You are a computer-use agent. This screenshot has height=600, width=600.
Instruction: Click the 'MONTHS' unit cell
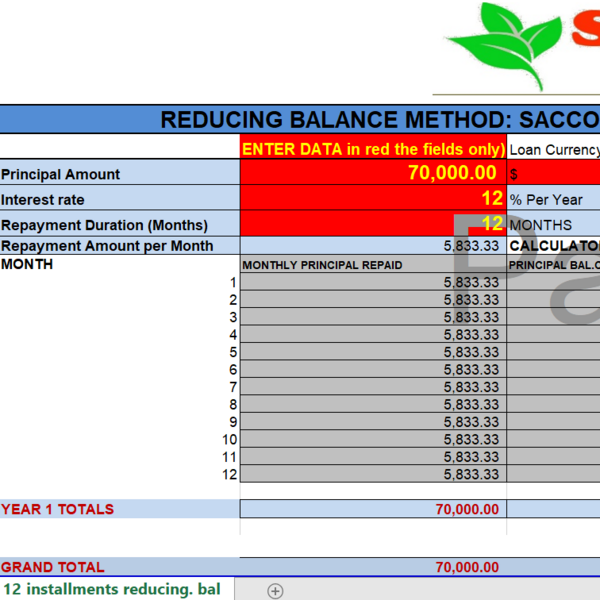pos(553,223)
